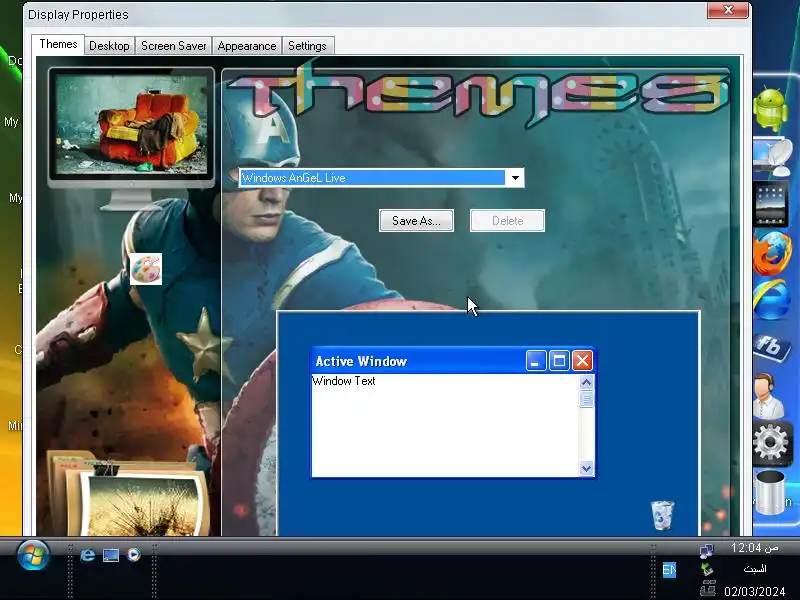The height and width of the screenshot is (600, 800).
Task: Click the Window Text label in preview
Action: click(344, 381)
